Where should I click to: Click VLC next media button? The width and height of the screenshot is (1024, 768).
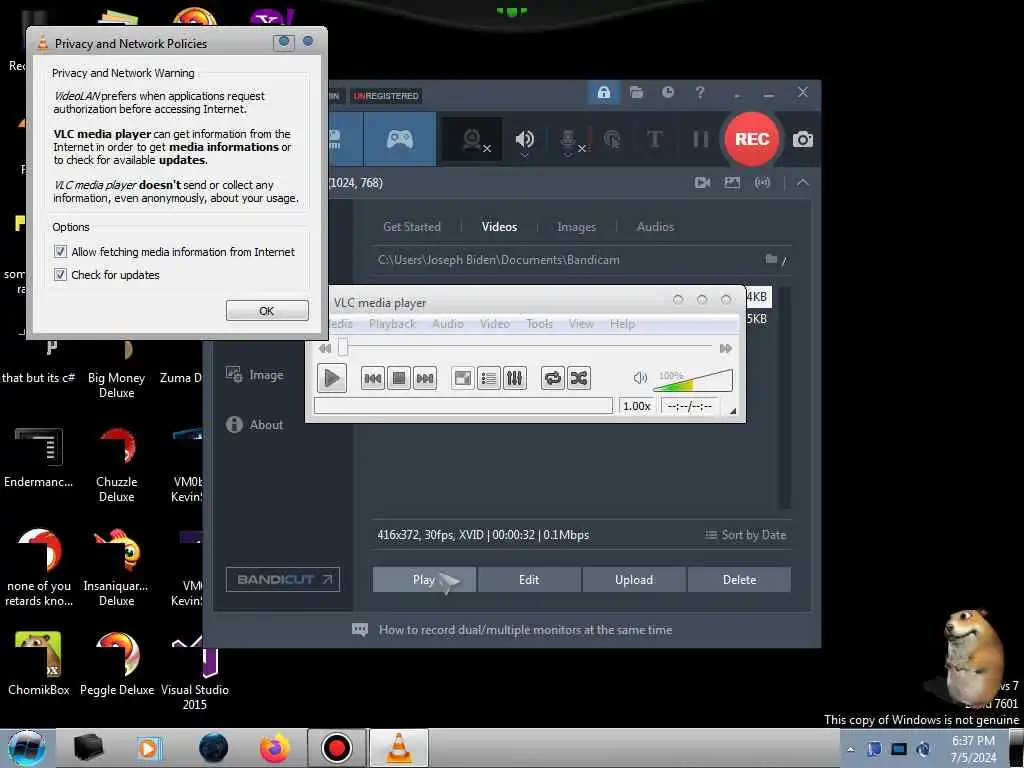tap(424, 378)
